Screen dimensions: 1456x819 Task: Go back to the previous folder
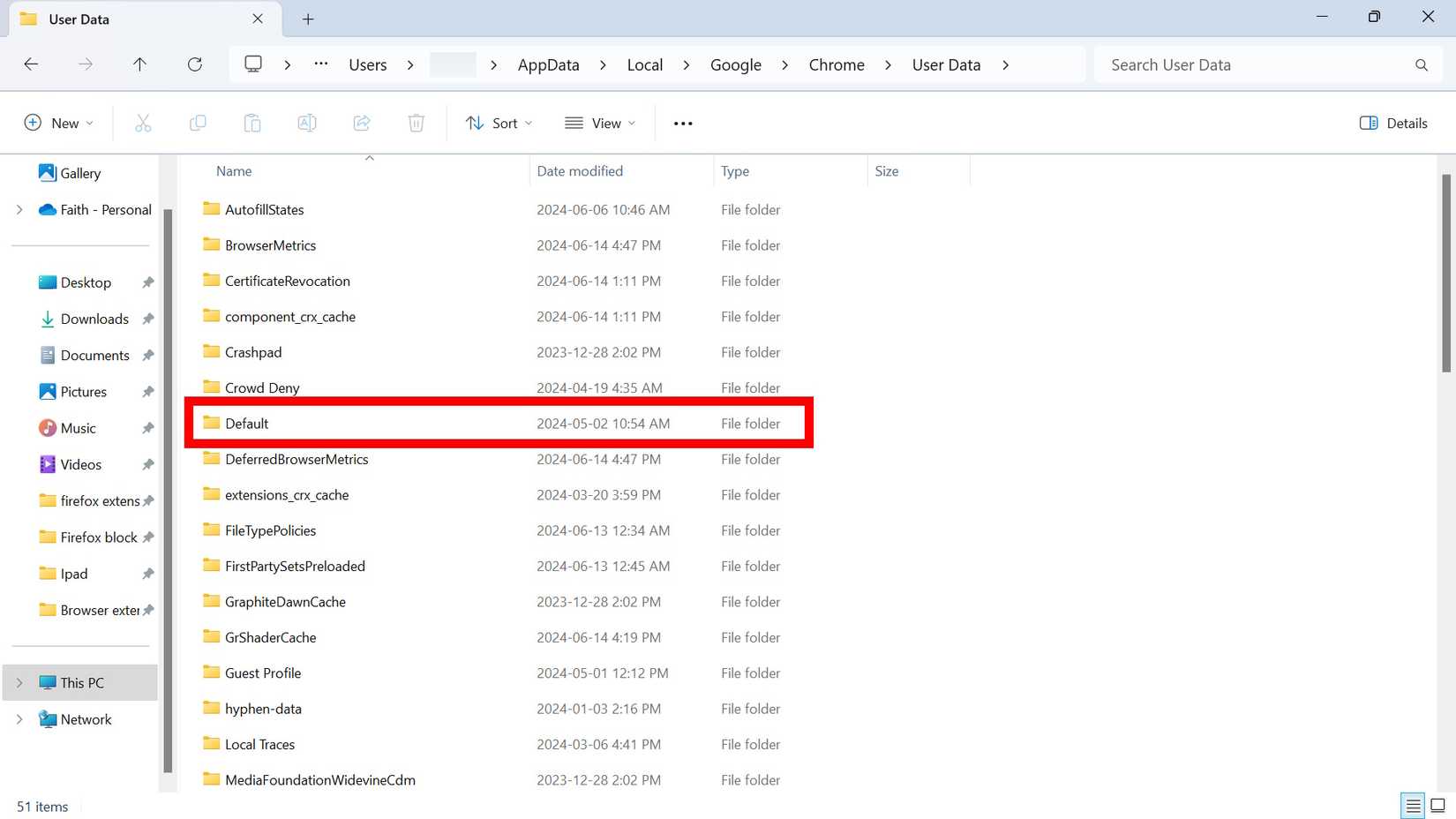coord(31,64)
